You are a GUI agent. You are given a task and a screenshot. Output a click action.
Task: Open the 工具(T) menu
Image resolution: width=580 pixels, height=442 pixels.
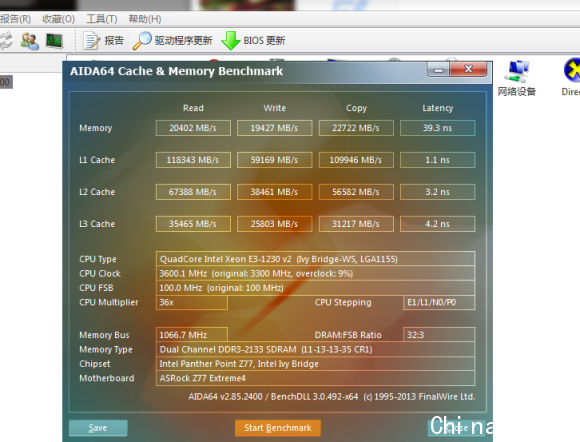pos(102,19)
